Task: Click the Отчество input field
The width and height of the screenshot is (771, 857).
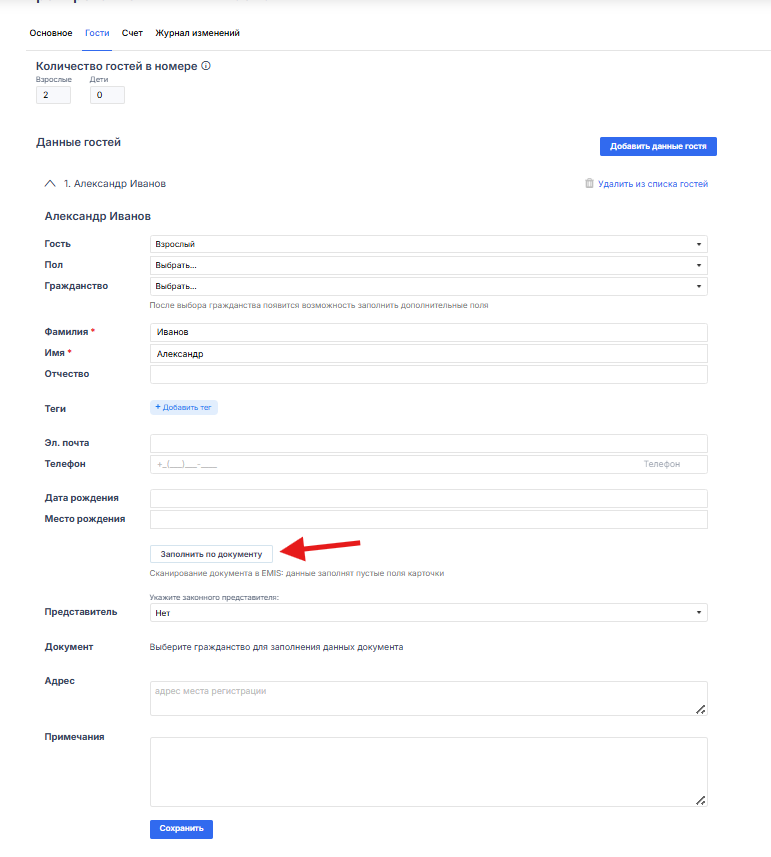Action: click(428, 374)
